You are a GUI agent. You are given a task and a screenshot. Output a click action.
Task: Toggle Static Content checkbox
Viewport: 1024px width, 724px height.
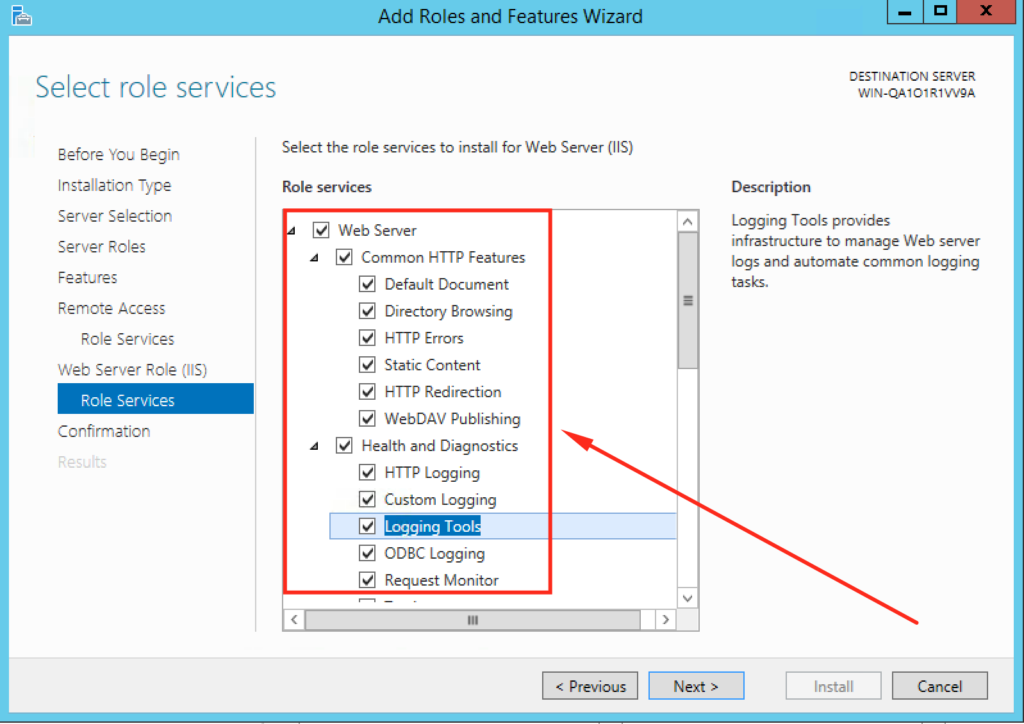point(368,364)
